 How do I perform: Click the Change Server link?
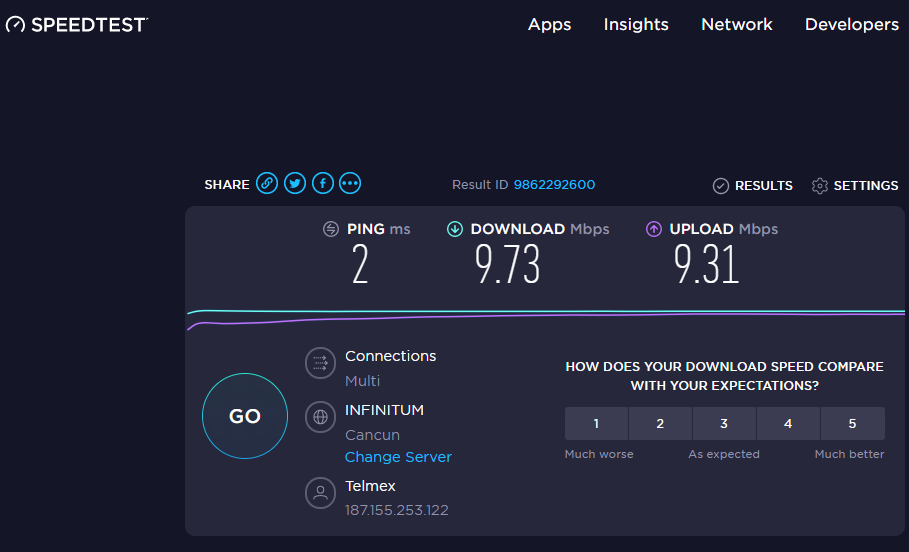coord(398,457)
